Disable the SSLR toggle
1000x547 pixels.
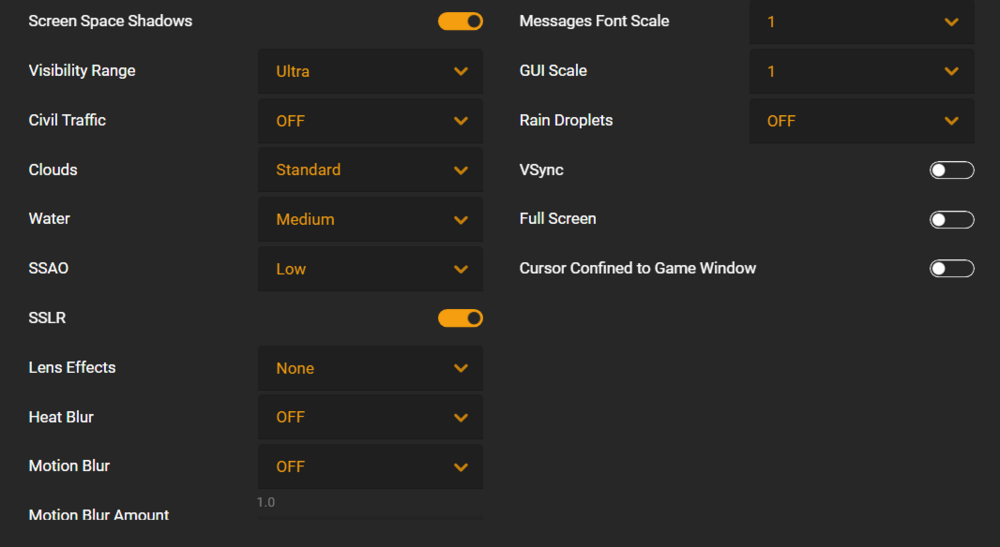coord(460,318)
